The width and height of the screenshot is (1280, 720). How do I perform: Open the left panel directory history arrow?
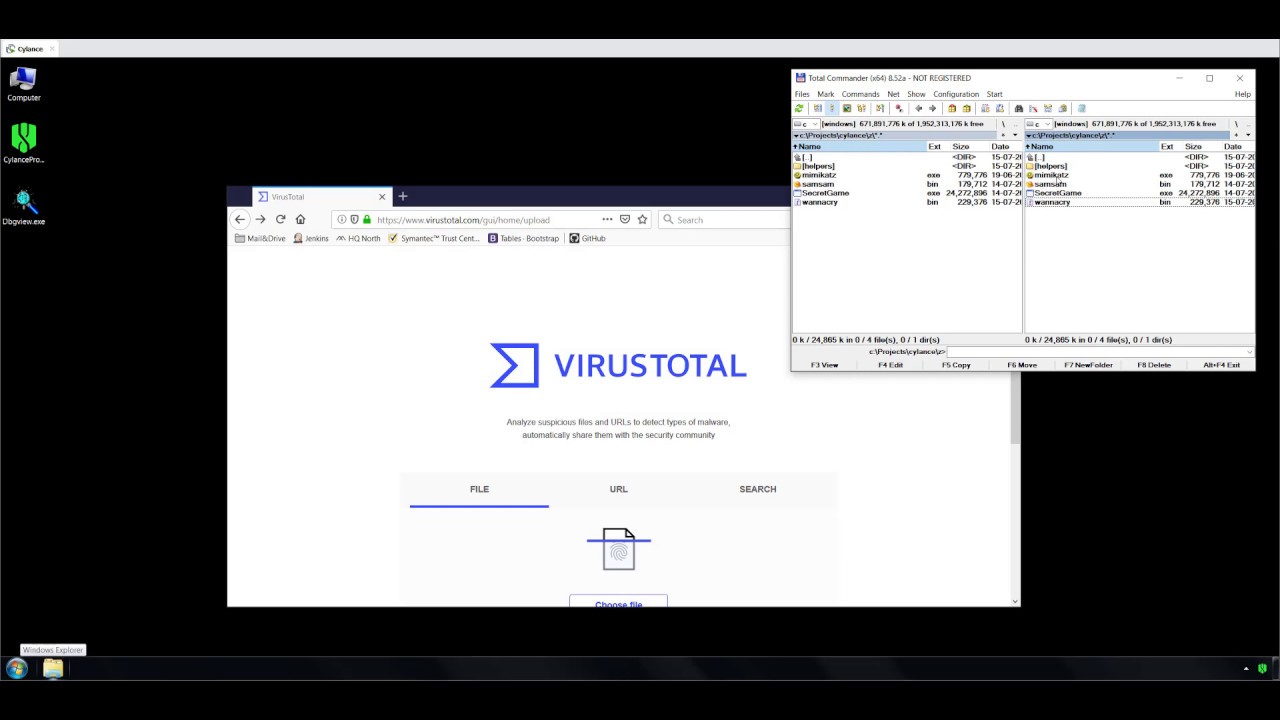pyautogui.click(x=1014, y=135)
